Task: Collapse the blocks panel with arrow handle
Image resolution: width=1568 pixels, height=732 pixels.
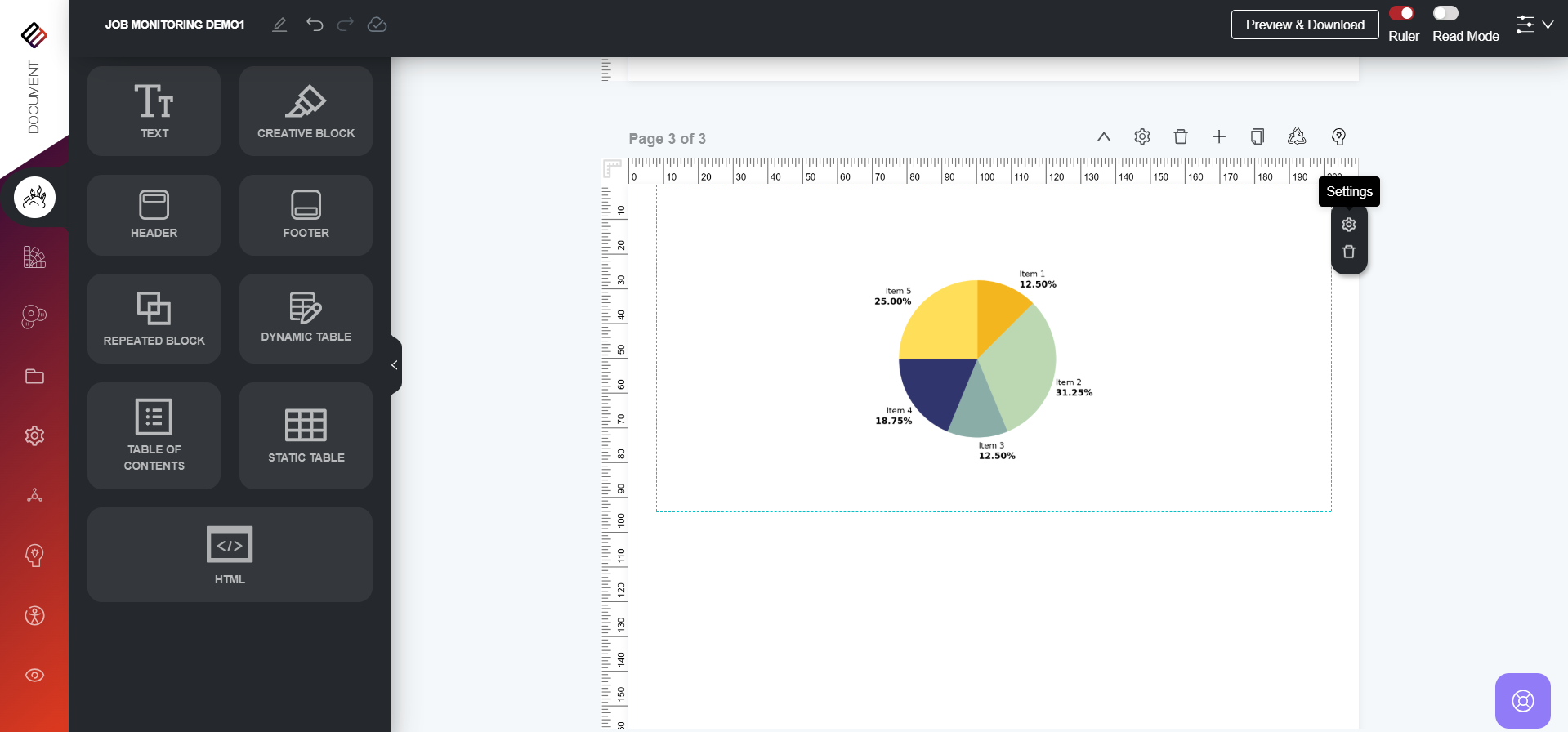Action: 395,365
